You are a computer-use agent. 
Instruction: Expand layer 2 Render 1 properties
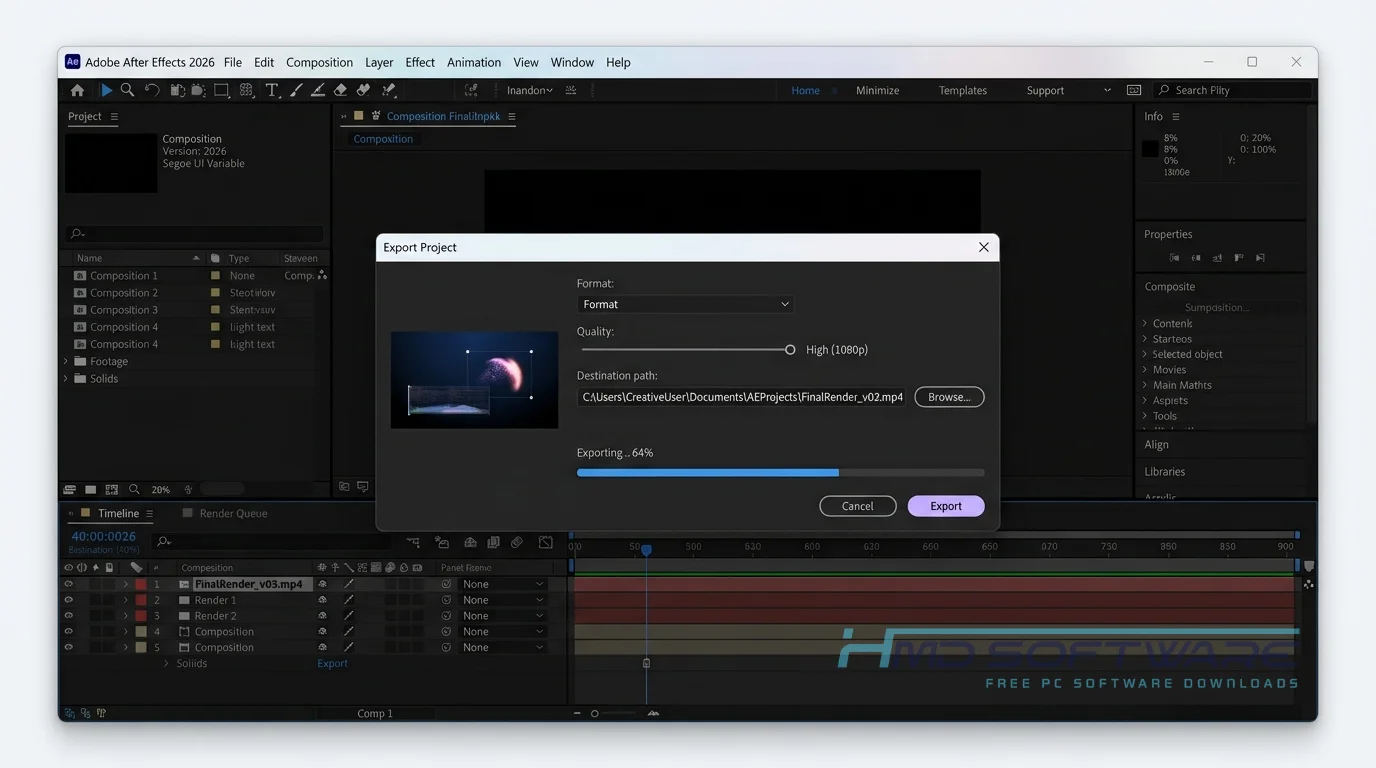click(x=126, y=600)
